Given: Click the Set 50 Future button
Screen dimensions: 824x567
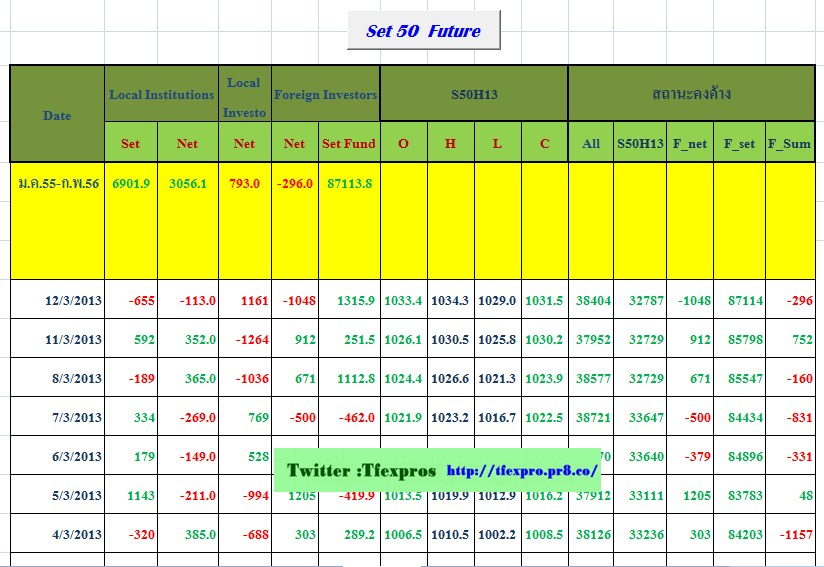Looking at the screenshot, I should click(x=423, y=31).
